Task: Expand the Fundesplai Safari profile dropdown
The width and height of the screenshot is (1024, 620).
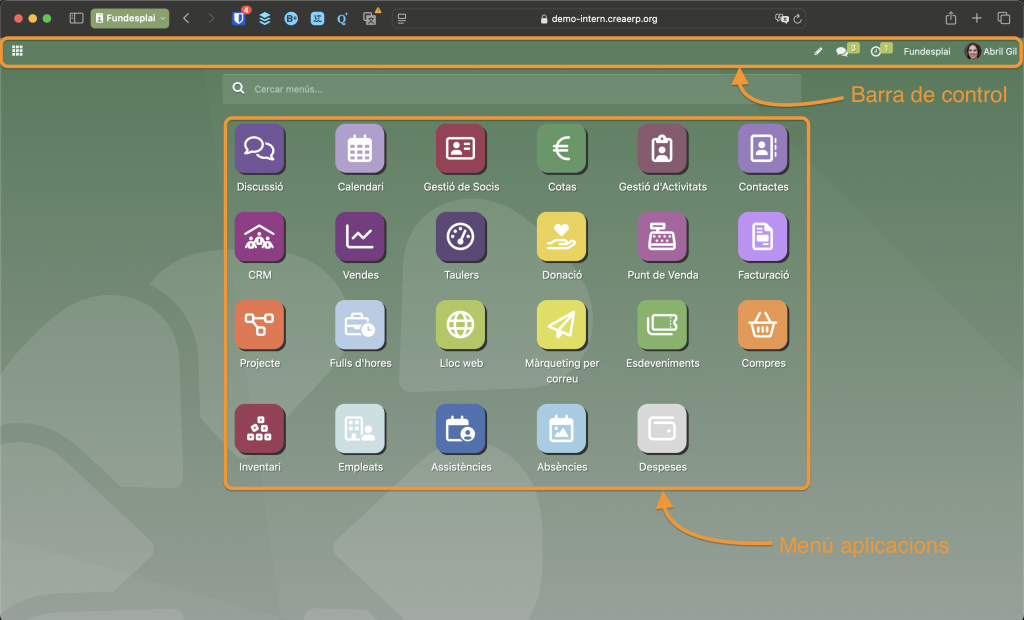Action: 130,18
